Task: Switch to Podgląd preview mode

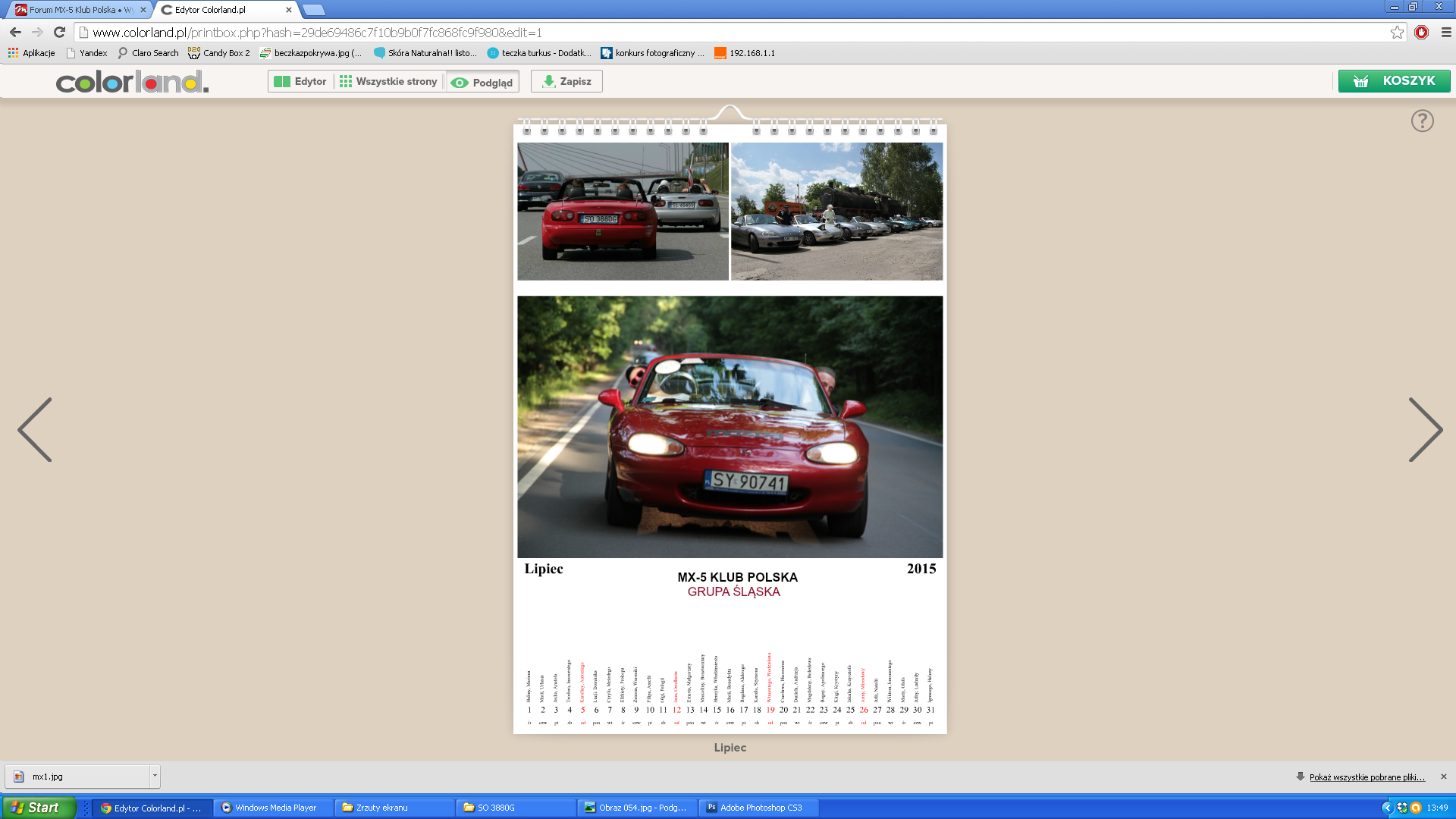Action: 482,82
